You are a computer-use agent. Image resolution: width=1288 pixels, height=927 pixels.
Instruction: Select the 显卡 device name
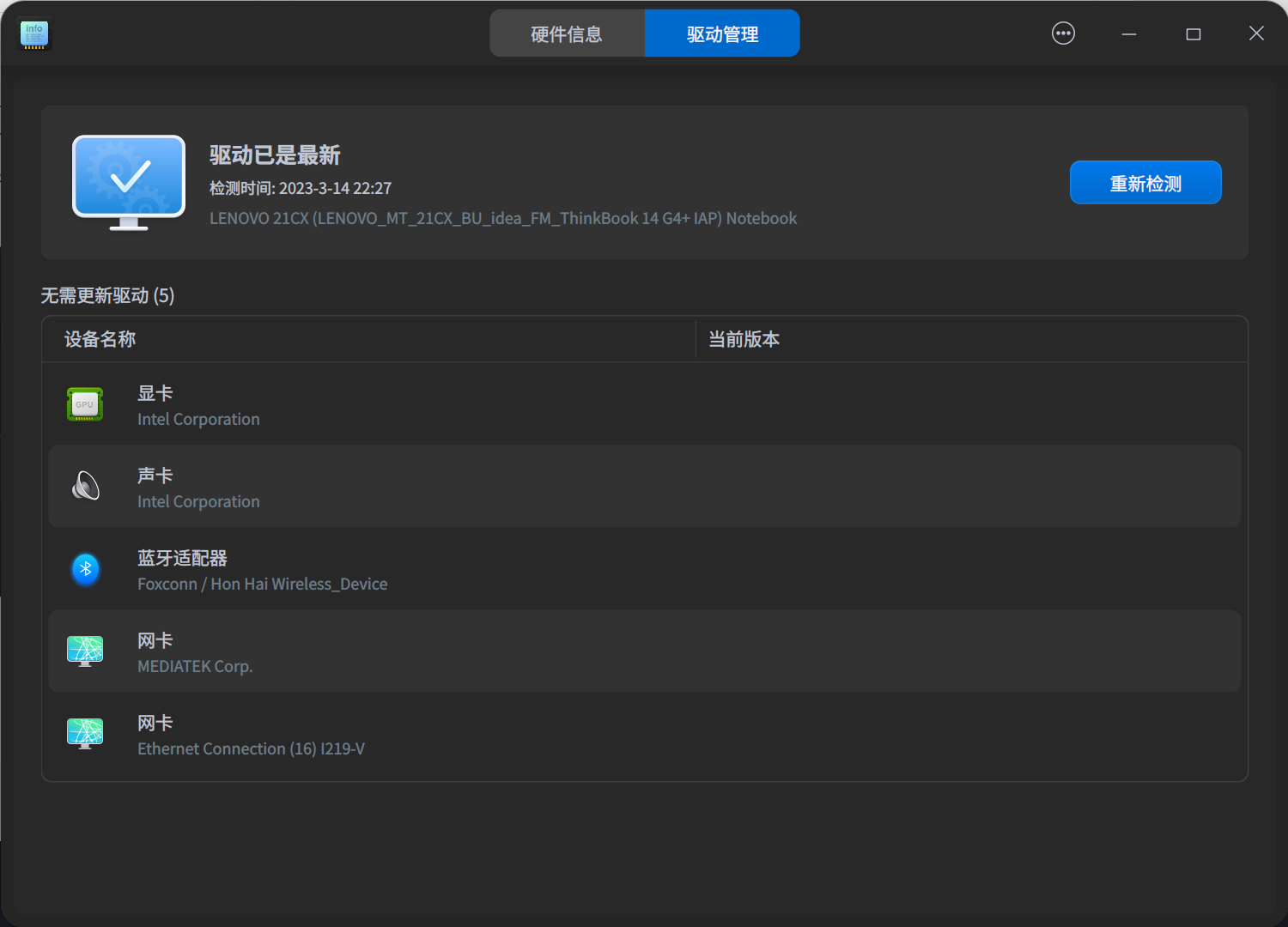(155, 393)
